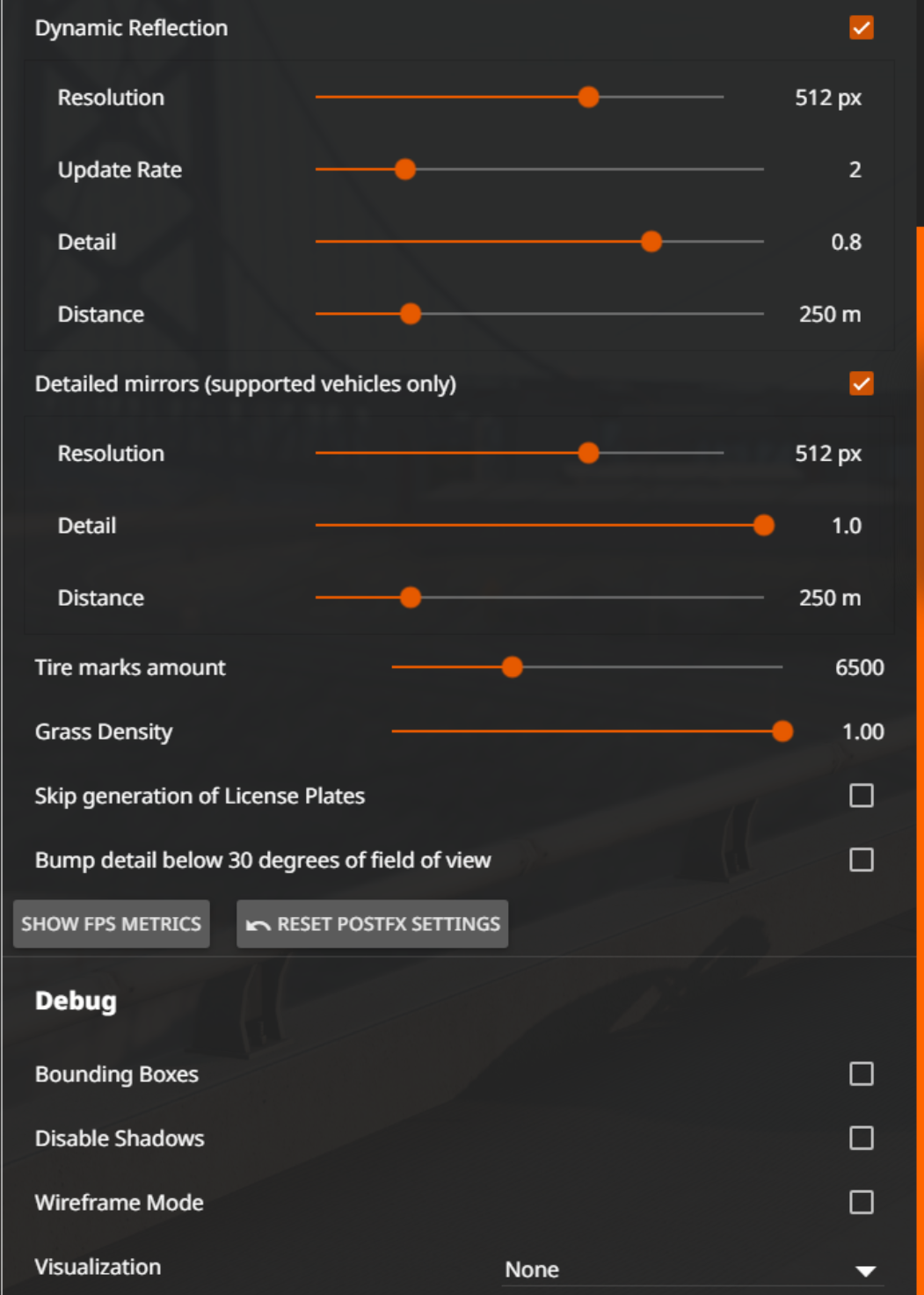Screen dimensions: 924x1295
Task: Click the undo arrow icon on Reset PostFX
Action: pyautogui.click(x=258, y=925)
